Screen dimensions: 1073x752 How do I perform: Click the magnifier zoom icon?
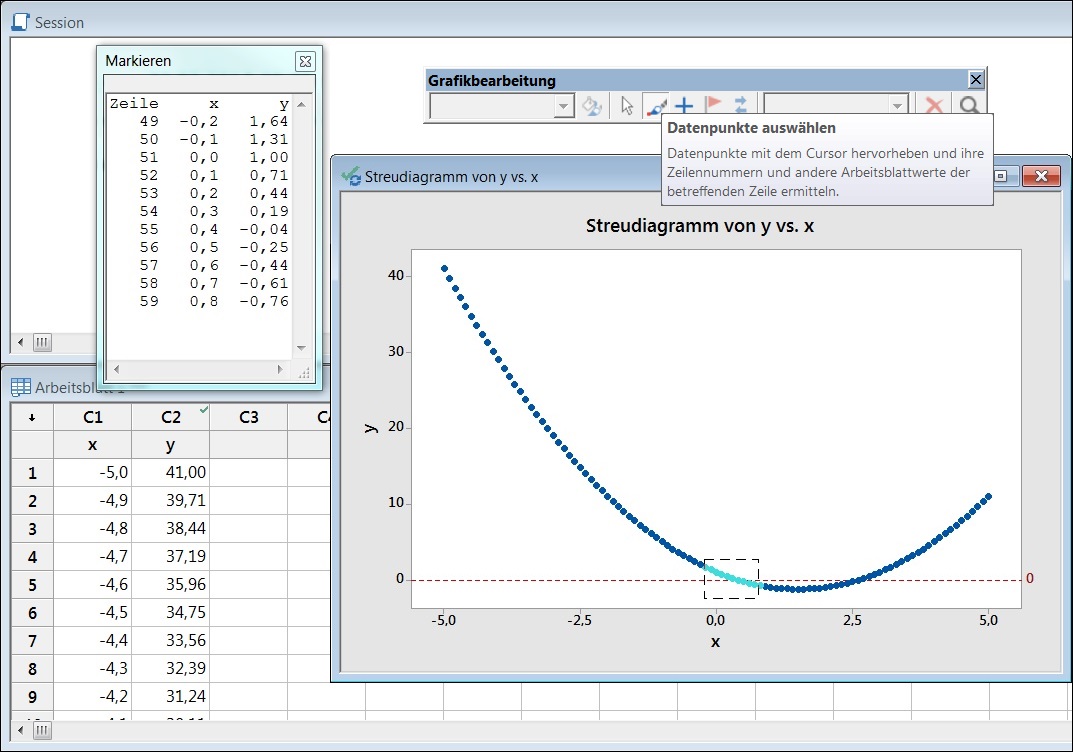(x=969, y=106)
